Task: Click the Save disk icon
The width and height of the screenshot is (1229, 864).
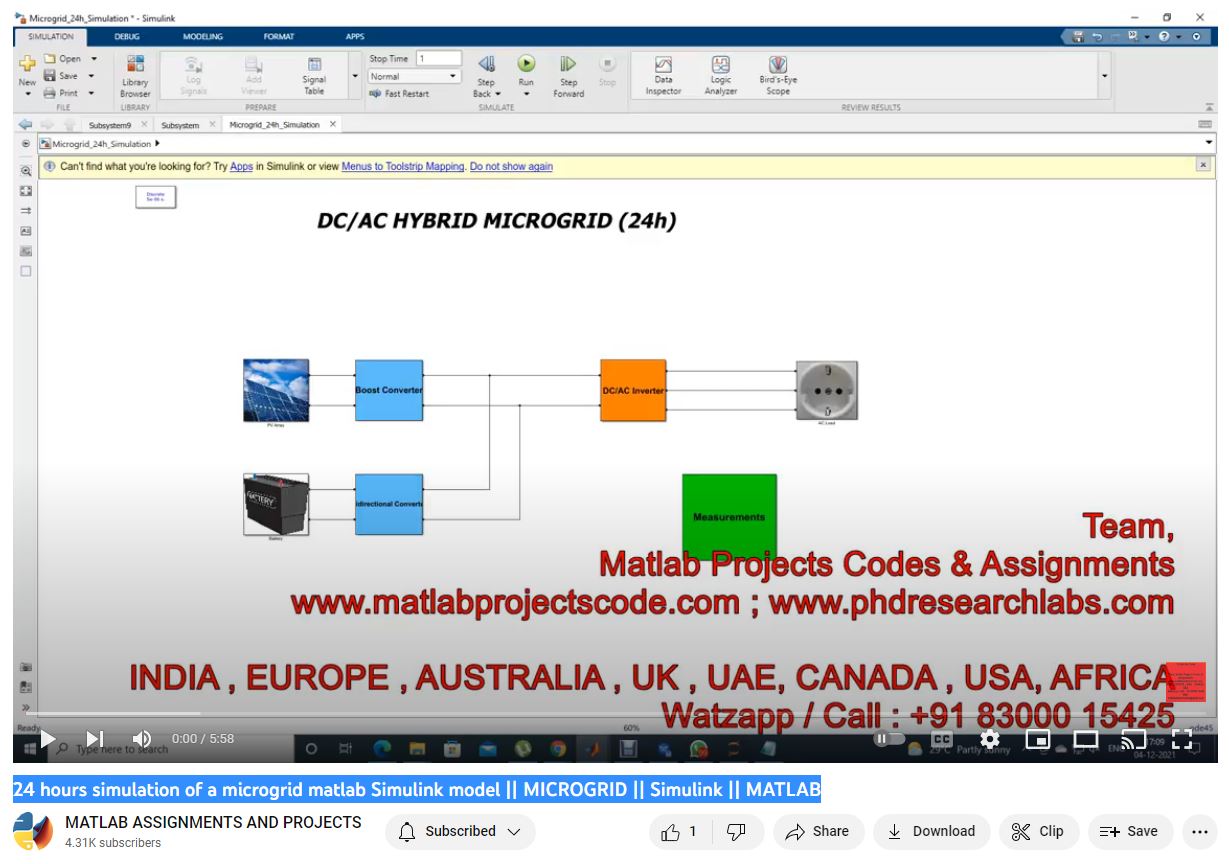Action: tap(49, 76)
